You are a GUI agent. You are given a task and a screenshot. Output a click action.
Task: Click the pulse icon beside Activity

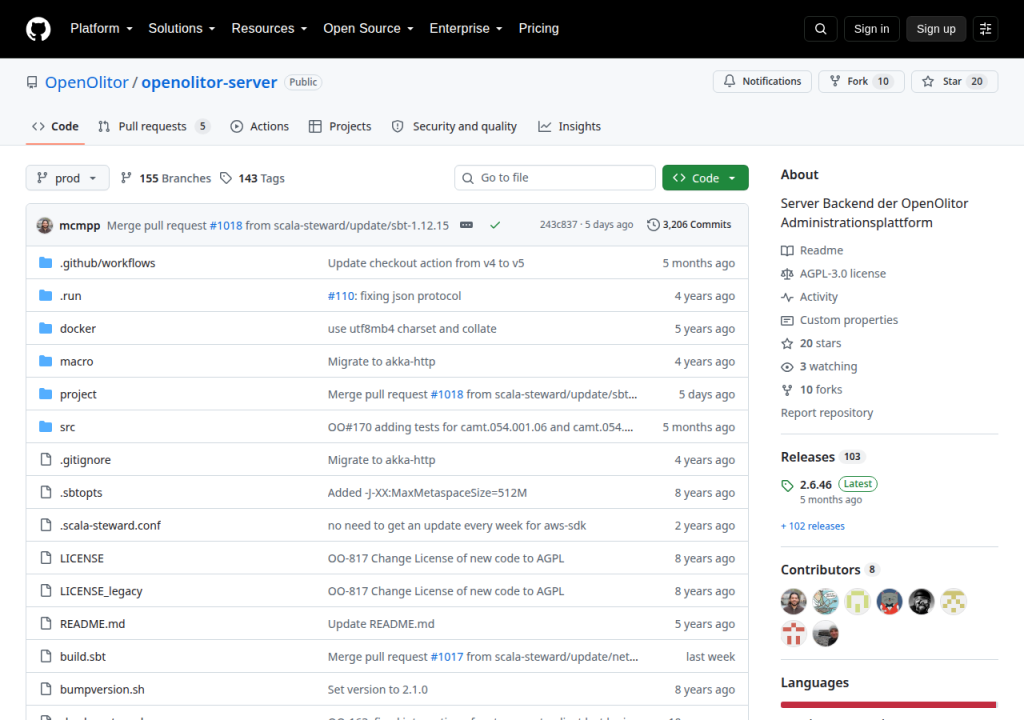[787, 297]
